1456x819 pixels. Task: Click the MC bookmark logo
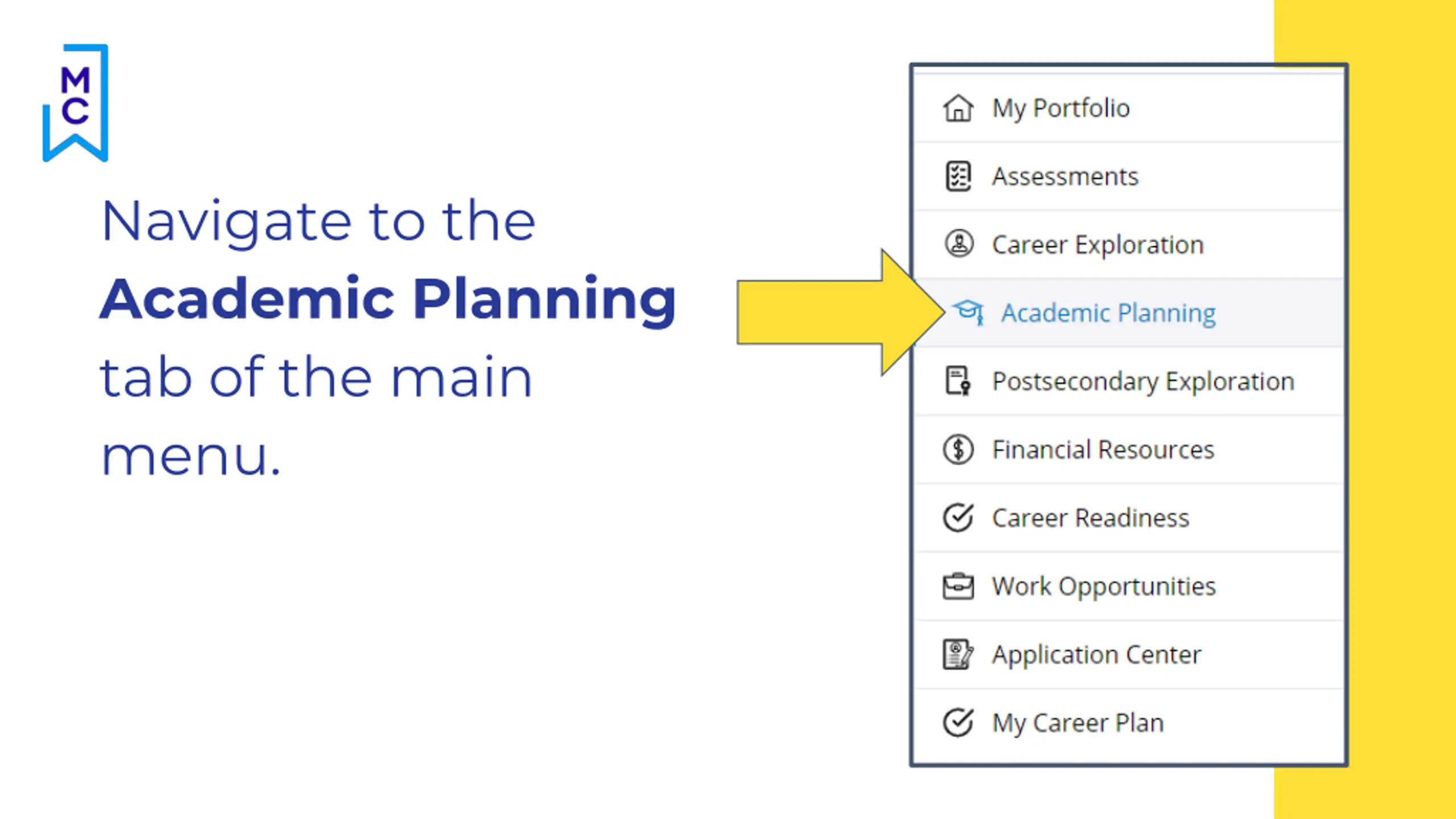pyautogui.click(x=76, y=102)
